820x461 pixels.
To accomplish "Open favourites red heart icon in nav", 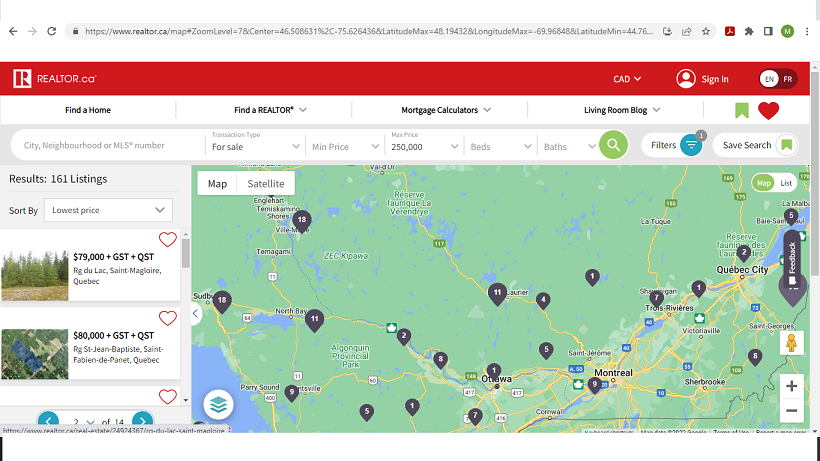I will (x=768, y=110).
